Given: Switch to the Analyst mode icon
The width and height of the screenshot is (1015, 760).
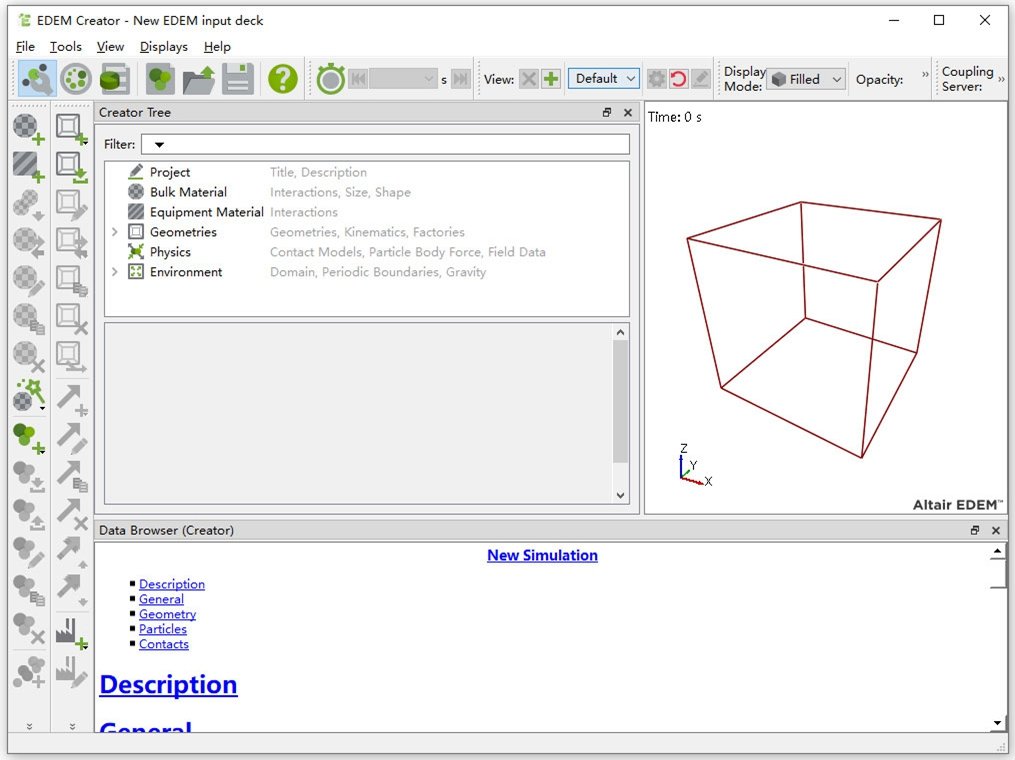Looking at the screenshot, I should click(x=115, y=79).
